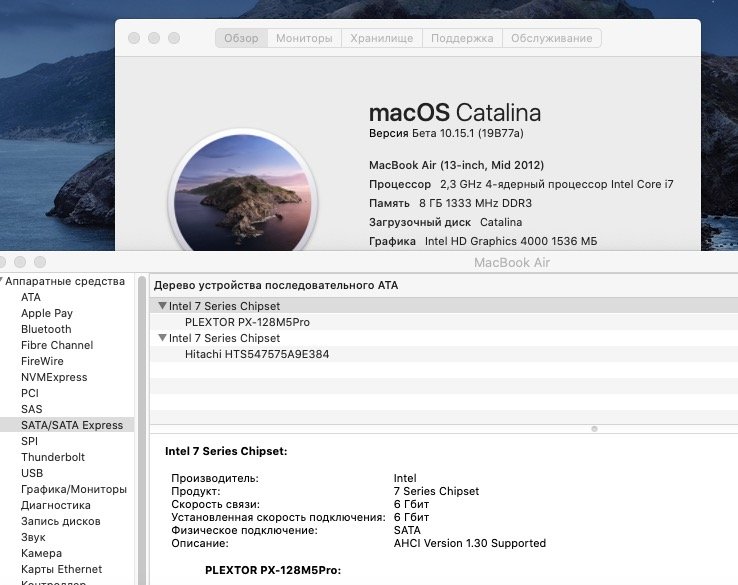Switch to the Обзор tab
The height and width of the screenshot is (585, 738).
[x=241, y=38]
